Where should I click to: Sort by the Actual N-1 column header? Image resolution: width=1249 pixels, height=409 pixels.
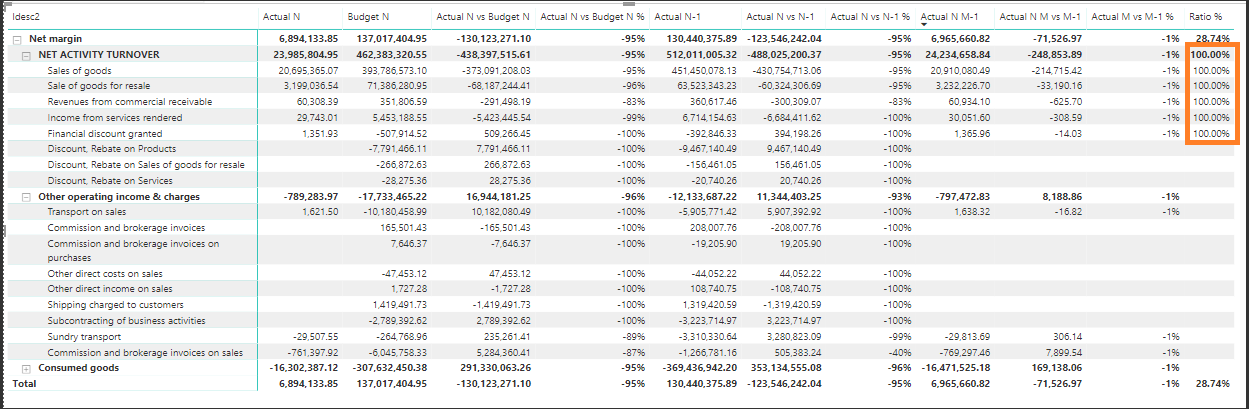click(x=682, y=17)
